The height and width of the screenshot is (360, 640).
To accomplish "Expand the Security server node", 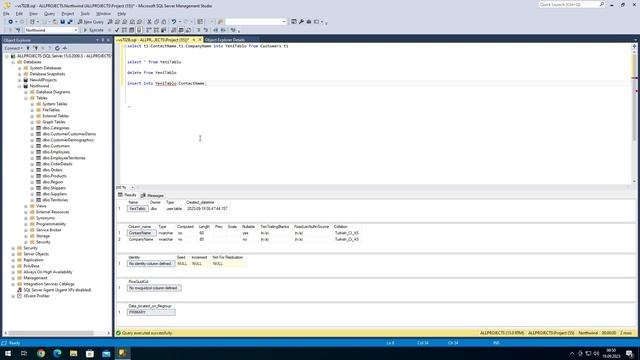I will tap(13, 248).
